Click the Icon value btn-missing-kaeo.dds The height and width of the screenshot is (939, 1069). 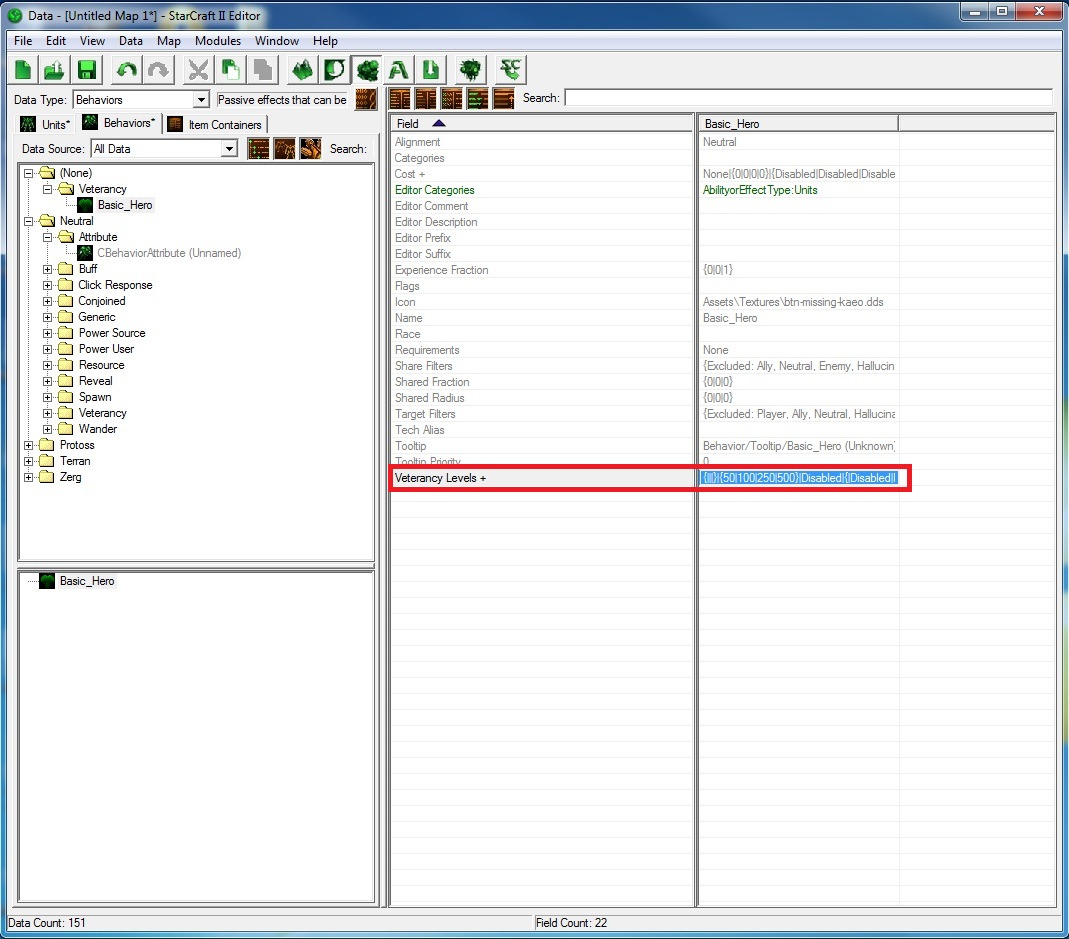click(x=793, y=302)
